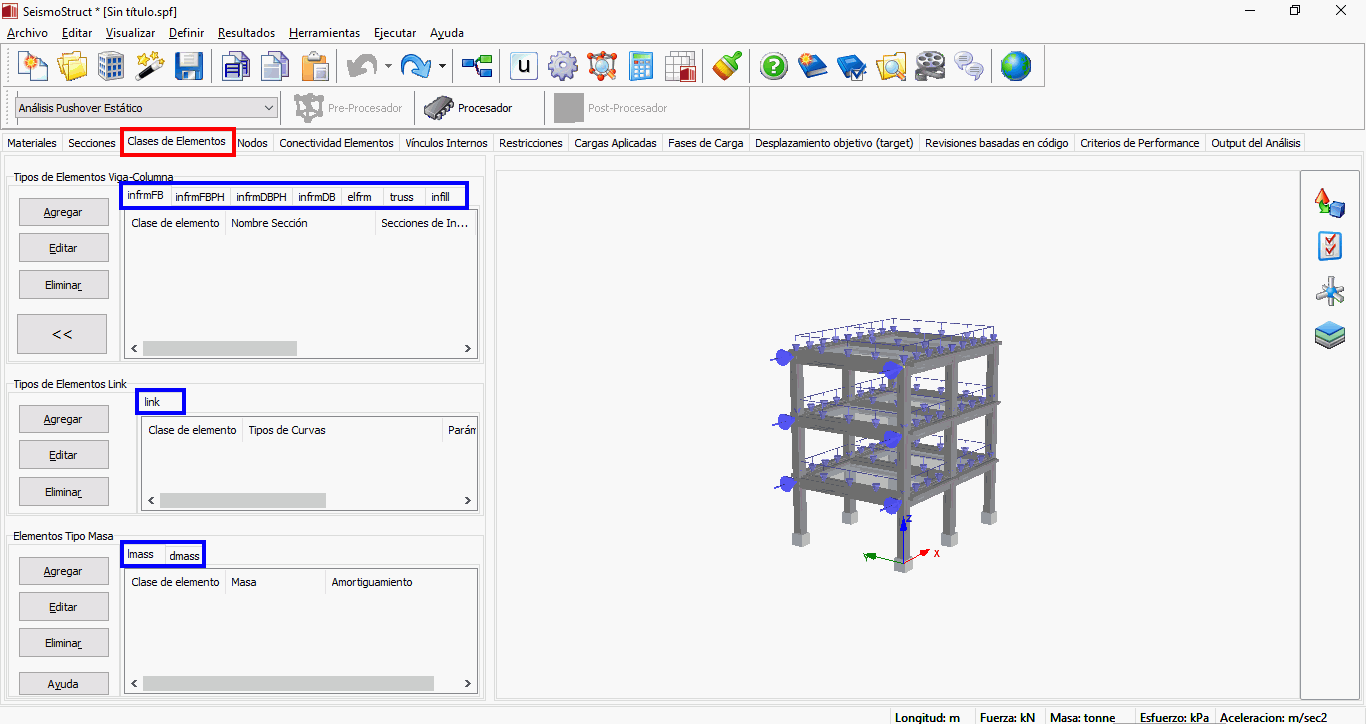1366x724 pixels.
Task: Click the film reel movie icon
Action: (929, 67)
